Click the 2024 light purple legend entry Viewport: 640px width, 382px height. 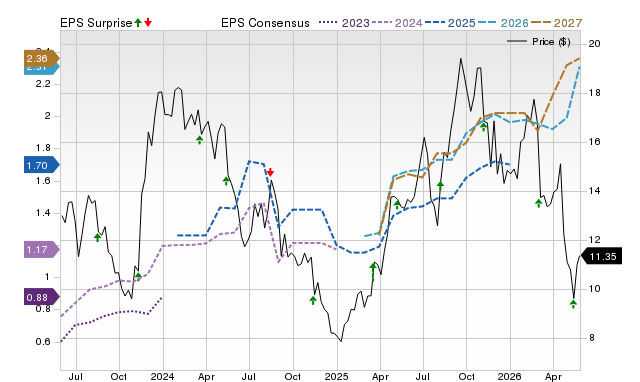tap(397, 23)
